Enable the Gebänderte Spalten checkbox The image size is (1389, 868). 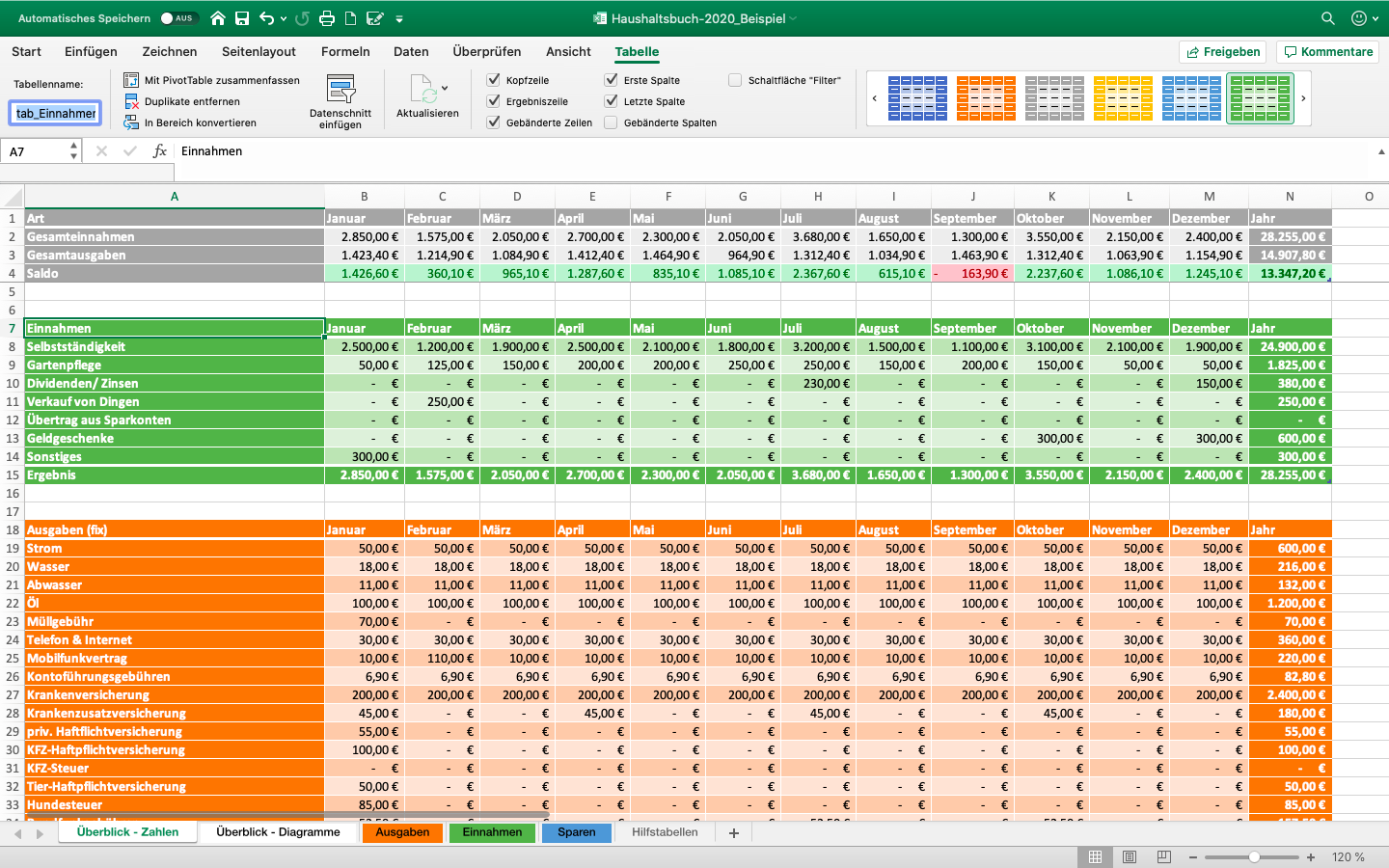[611, 122]
